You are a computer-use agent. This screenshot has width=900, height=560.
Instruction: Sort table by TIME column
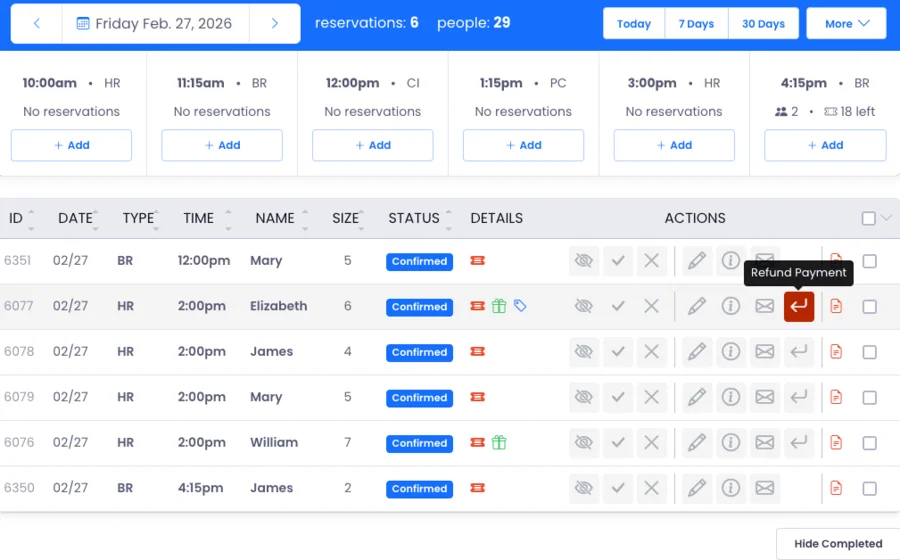pos(207,219)
